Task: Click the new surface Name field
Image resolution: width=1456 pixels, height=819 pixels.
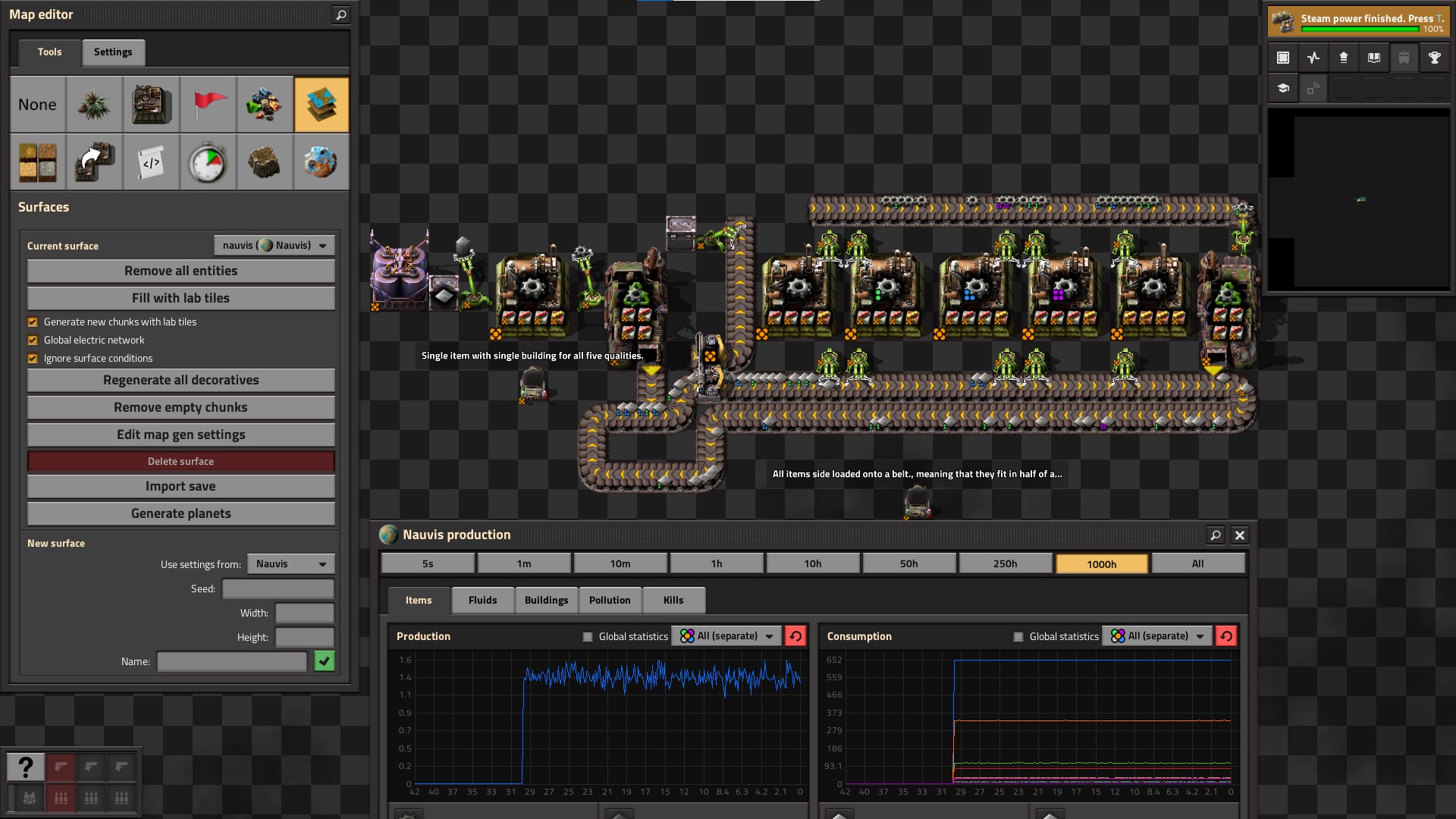Action: (232, 662)
